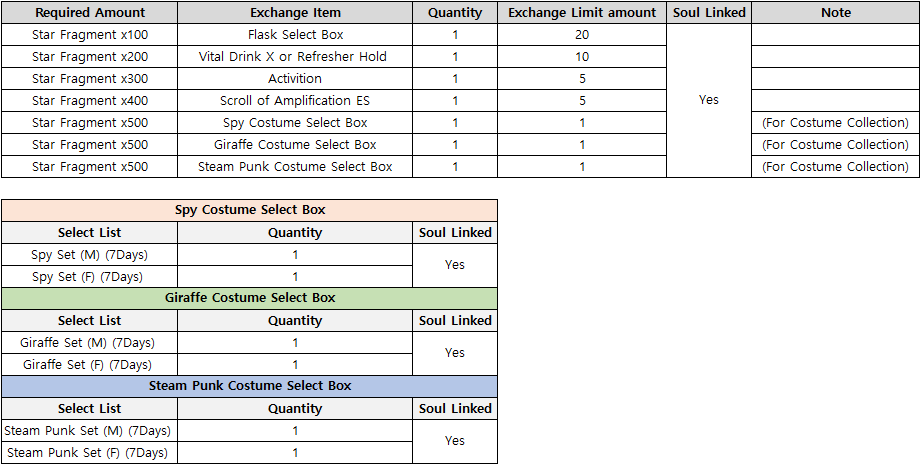Click the Star Fragment x100 cell
This screenshot has height=465, width=921.
[89, 35]
